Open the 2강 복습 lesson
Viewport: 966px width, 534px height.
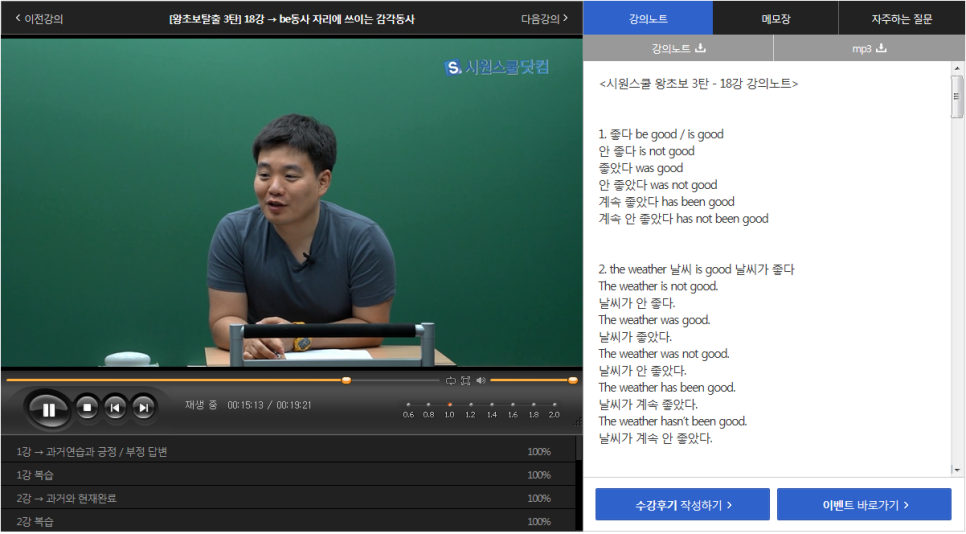click(289, 521)
